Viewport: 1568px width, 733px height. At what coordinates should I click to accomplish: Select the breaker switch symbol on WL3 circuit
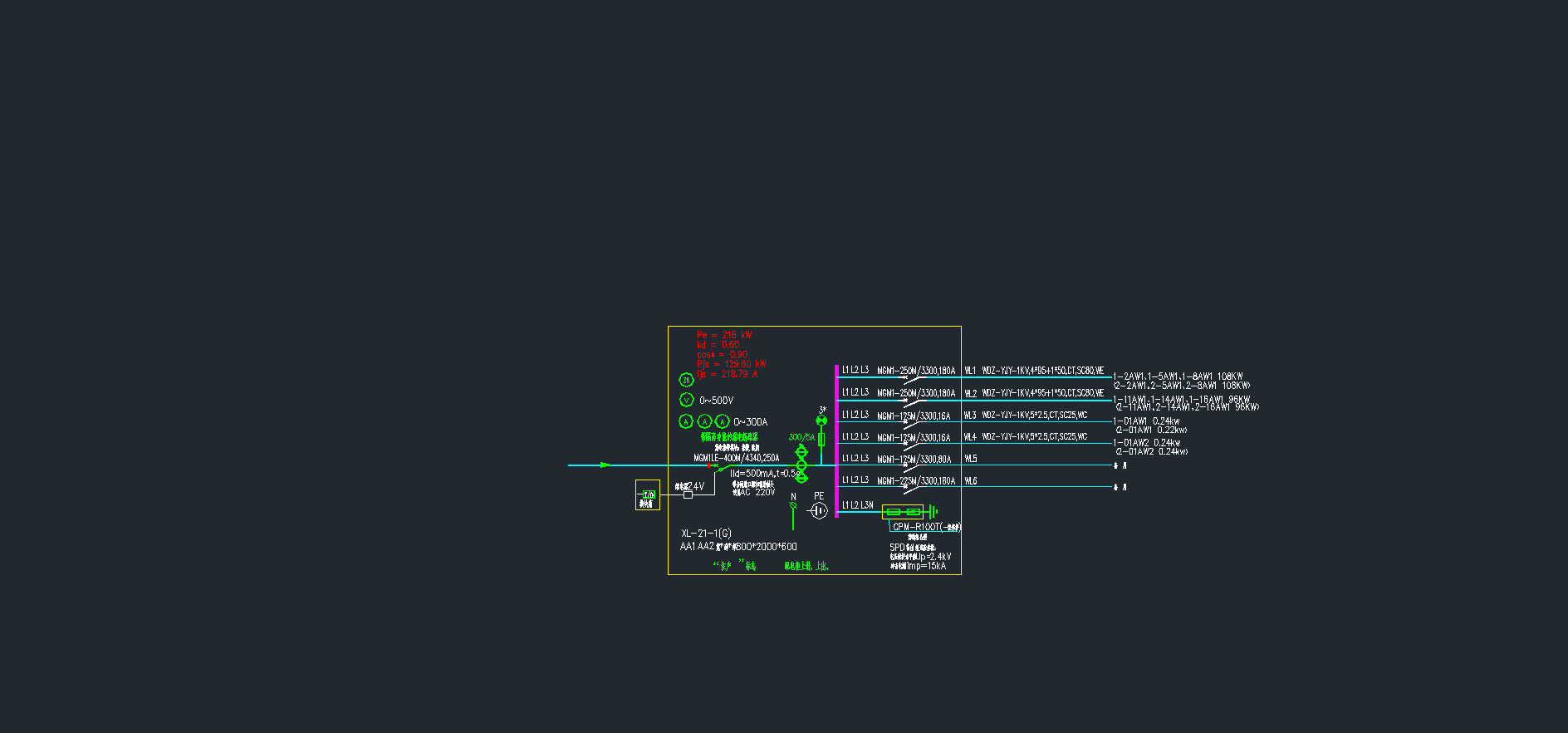[914, 424]
